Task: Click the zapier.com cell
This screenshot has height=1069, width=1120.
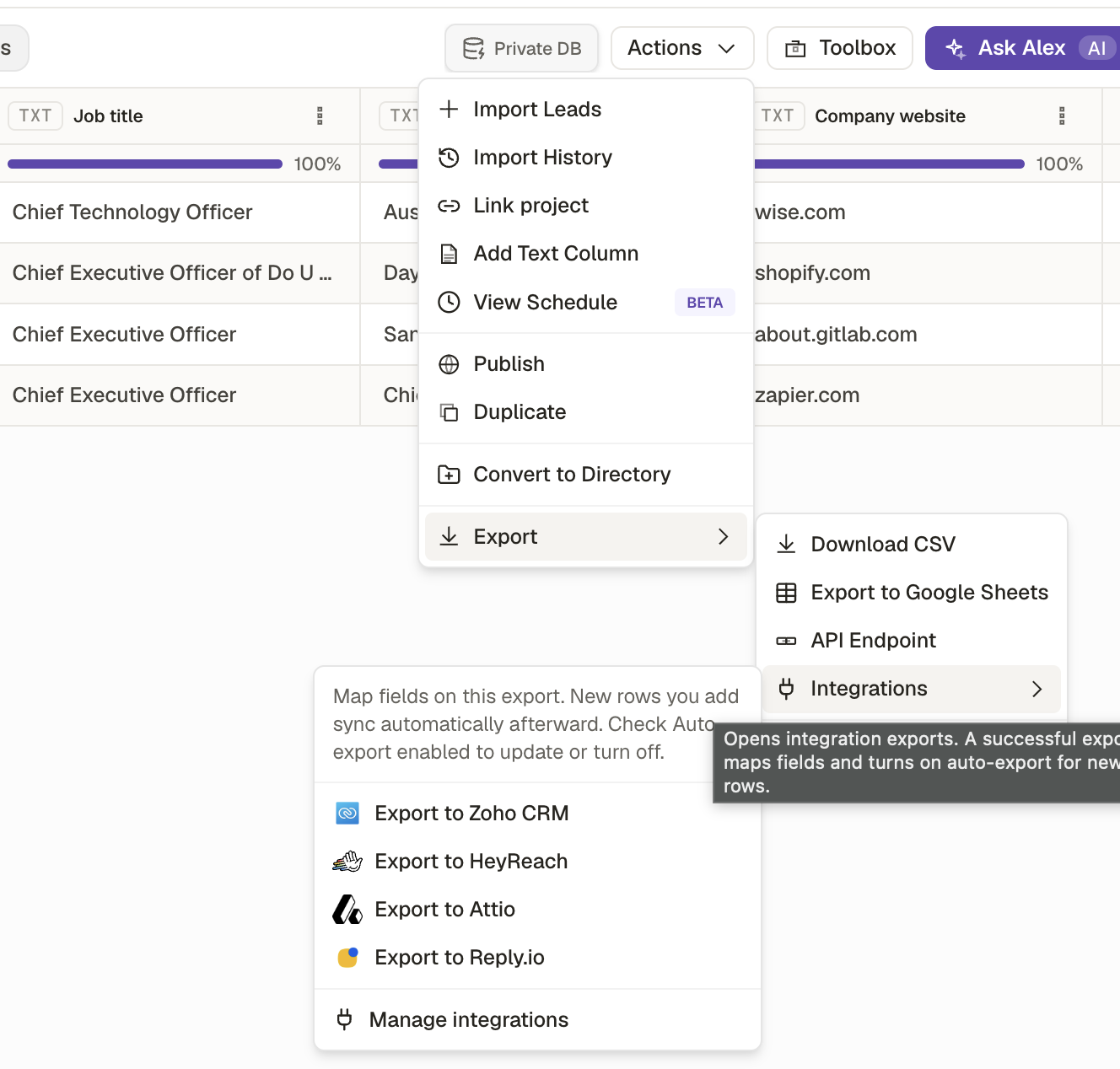Action: point(928,395)
